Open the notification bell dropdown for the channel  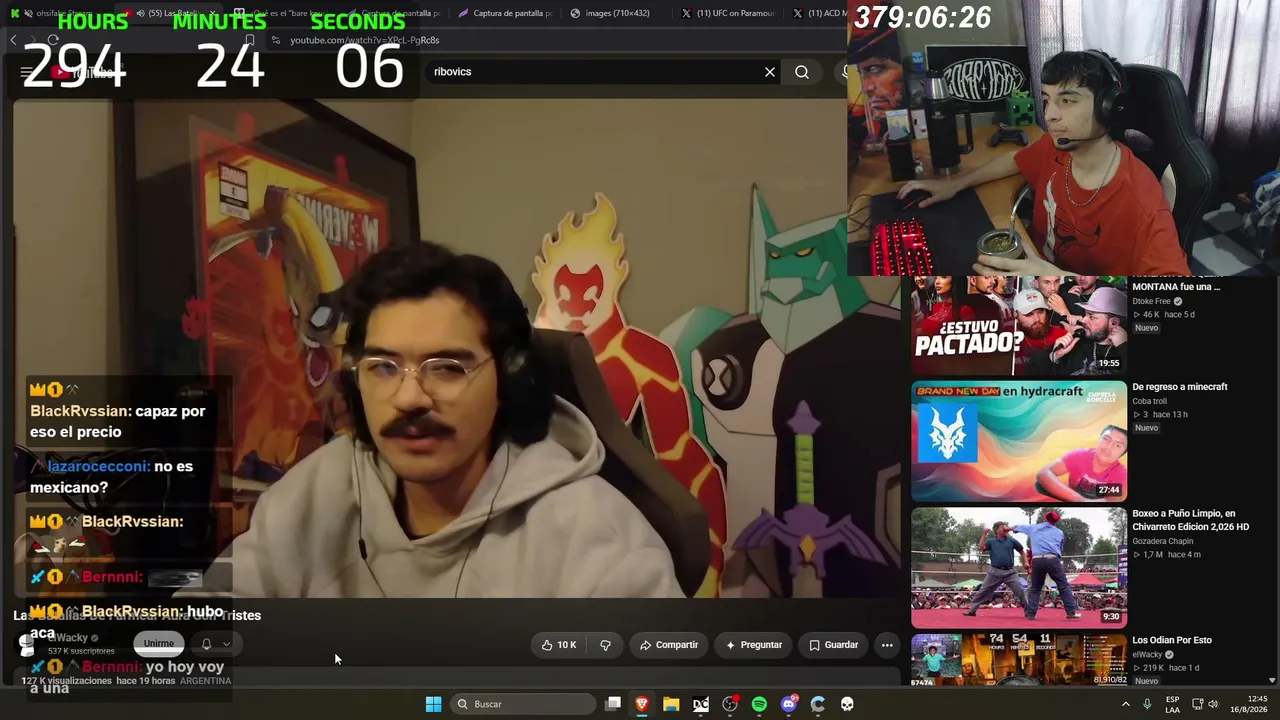(215, 644)
